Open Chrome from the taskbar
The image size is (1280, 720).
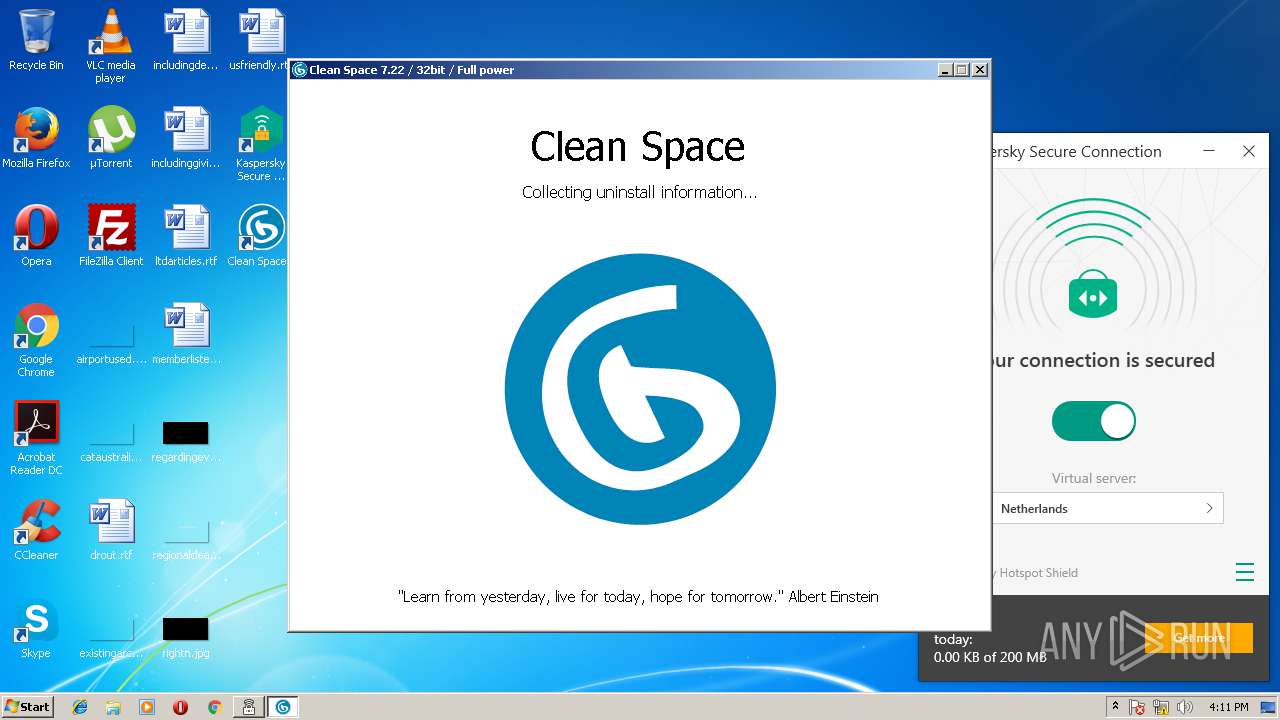[214, 707]
